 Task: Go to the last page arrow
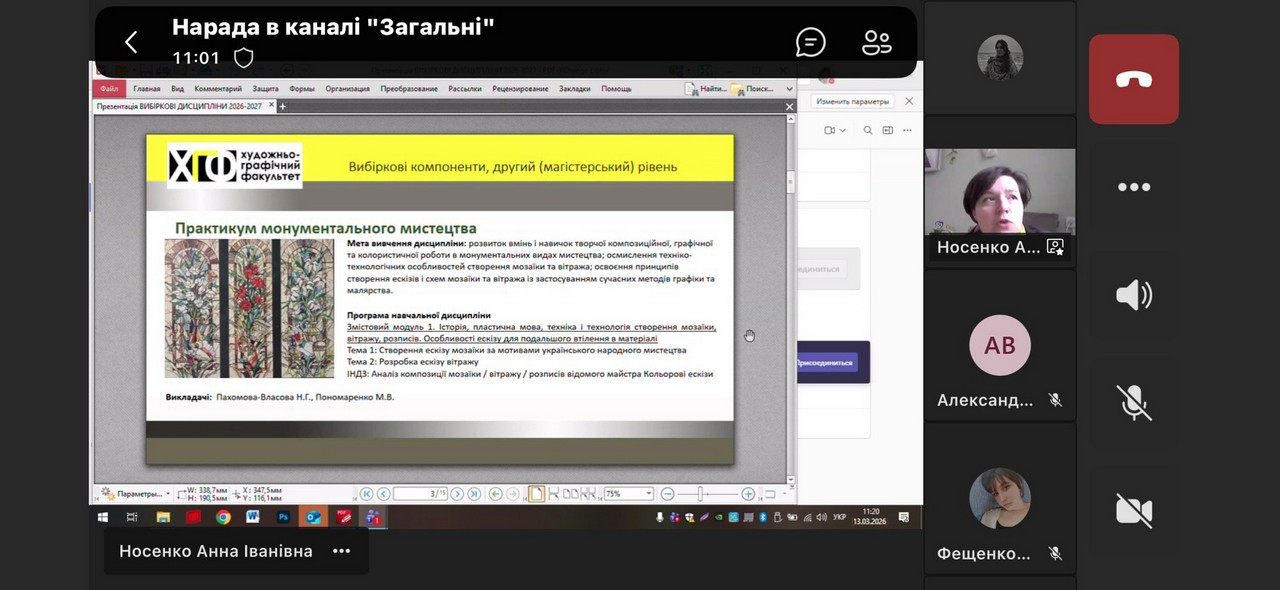474,494
